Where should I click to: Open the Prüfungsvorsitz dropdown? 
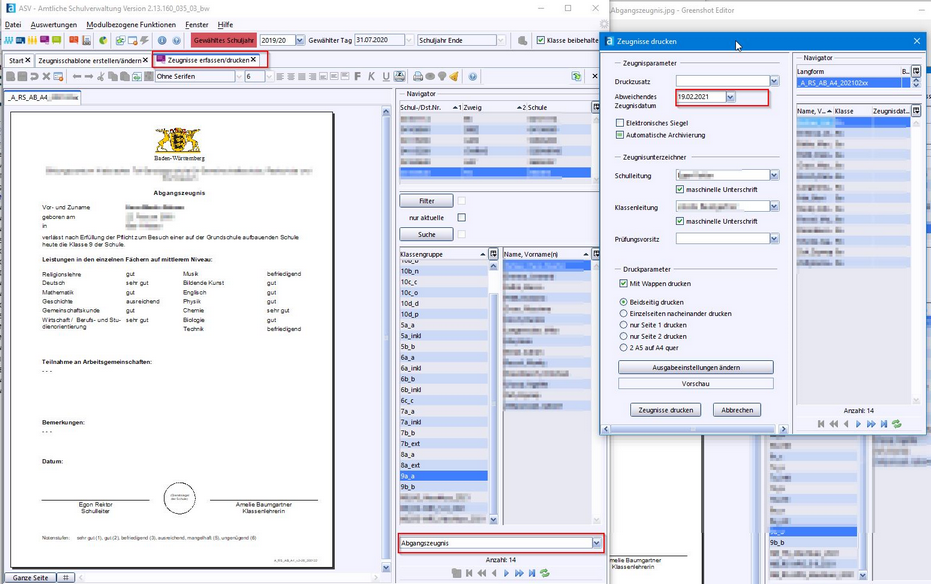(773, 239)
